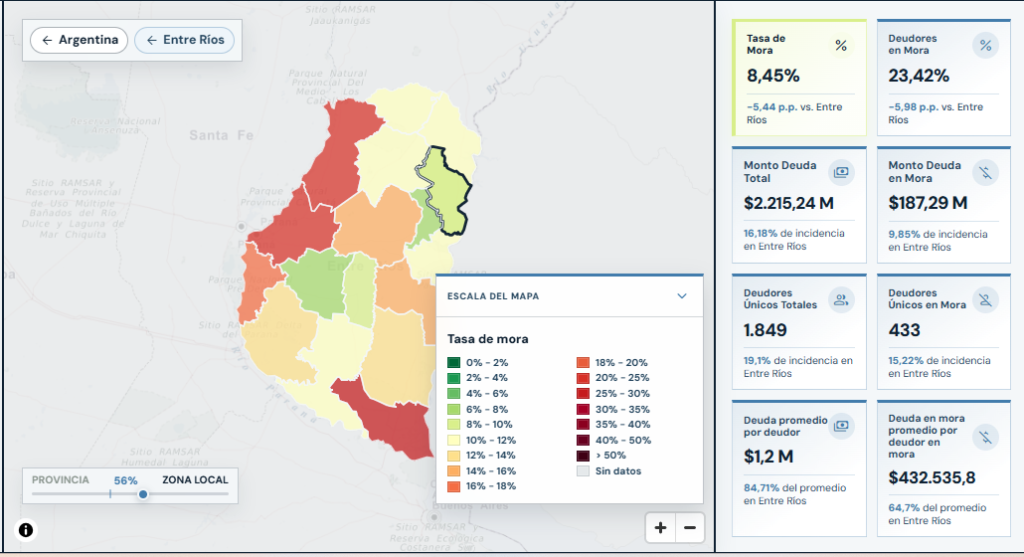Click the 14% - 16% legend swatch
The image size is (1024, 557).
tap(454, 471)
